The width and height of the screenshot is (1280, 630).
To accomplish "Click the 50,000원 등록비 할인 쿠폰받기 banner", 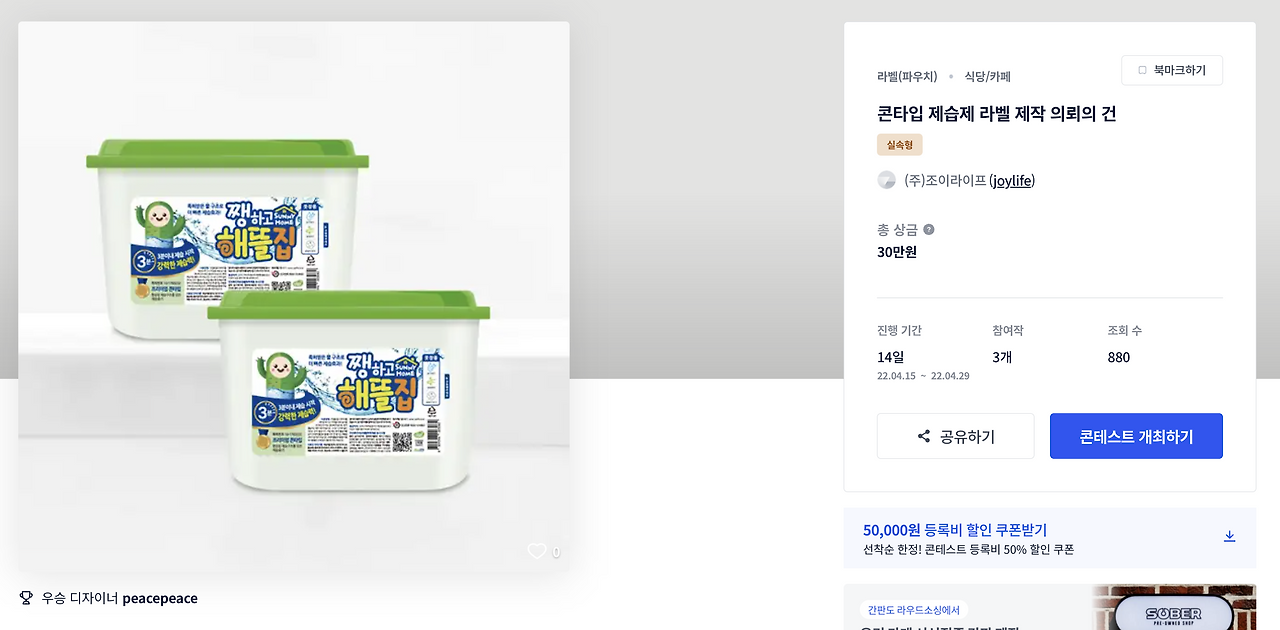I will [955, 528].
